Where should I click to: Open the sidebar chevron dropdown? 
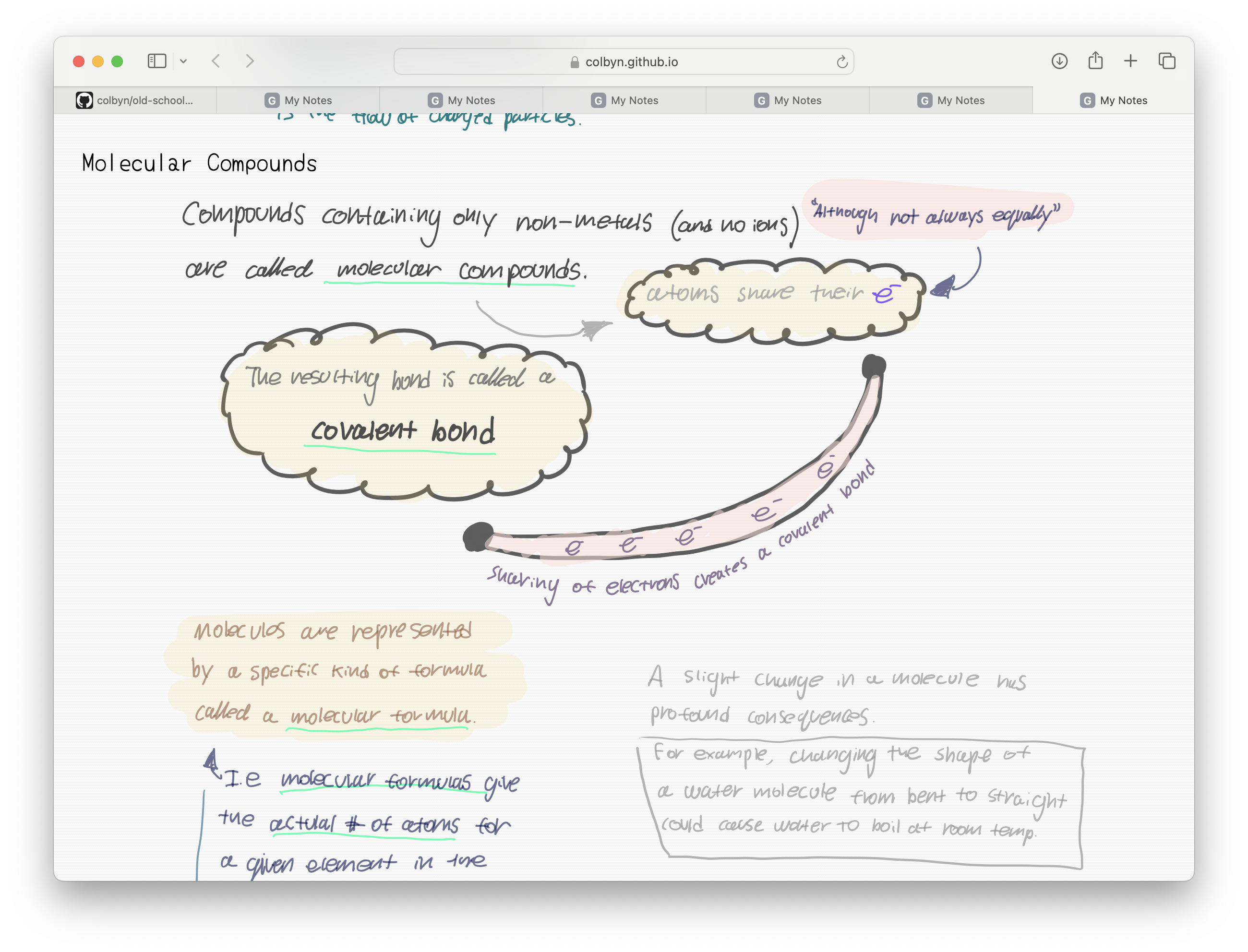tap(183, 61)
